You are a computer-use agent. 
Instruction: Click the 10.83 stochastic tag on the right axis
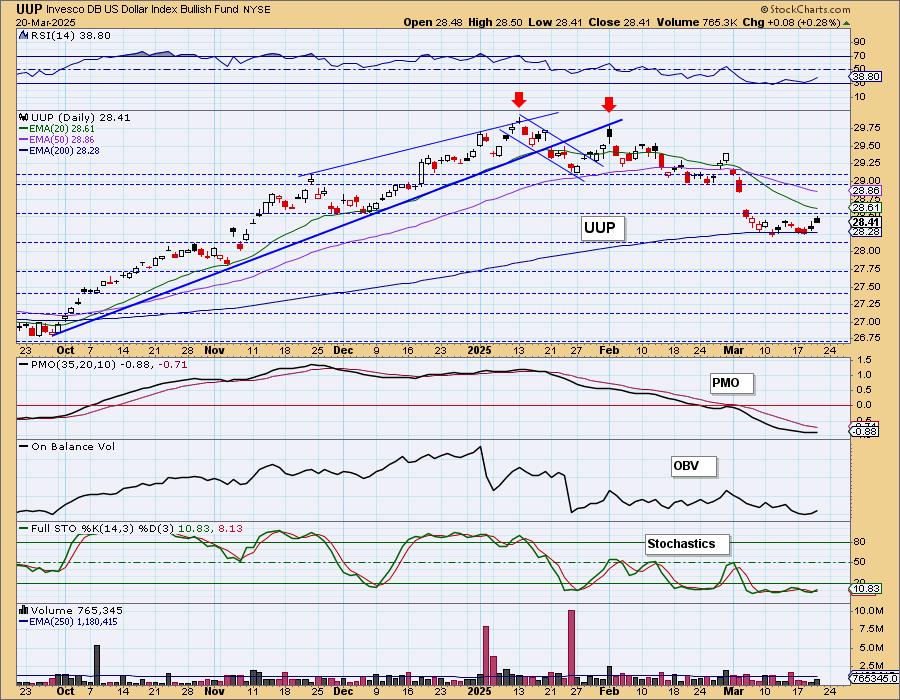(x=866, y=589)
